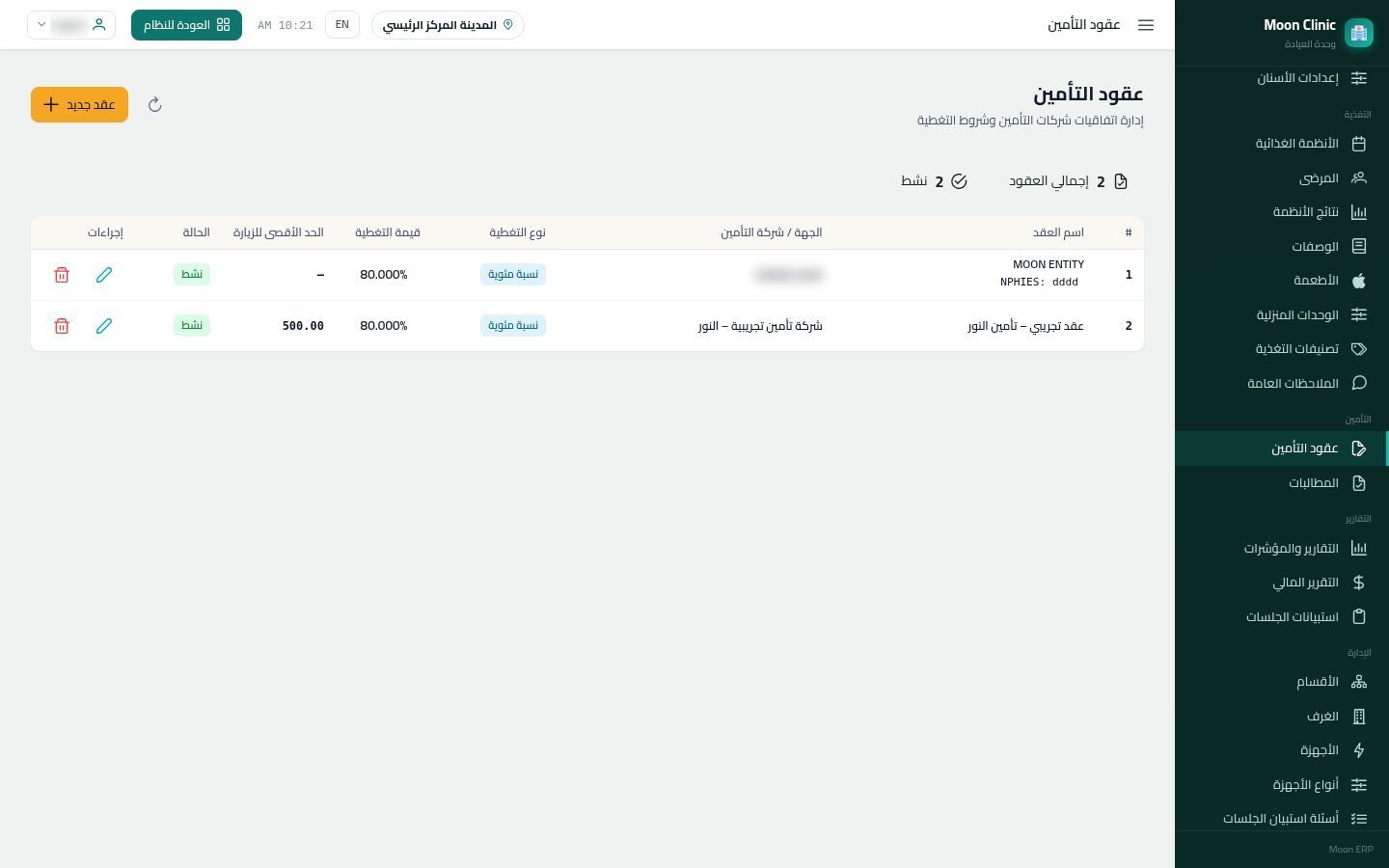The height and width of the screenshot is (868, 1389).
Task: Click the الأقسام organization icon
Action: (1359, 682)
